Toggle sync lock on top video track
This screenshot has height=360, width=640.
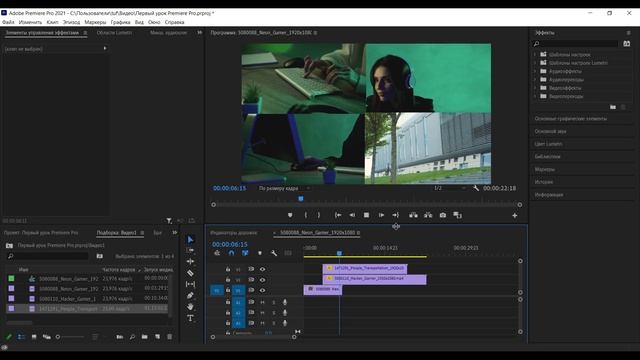[x=251, y=269]
